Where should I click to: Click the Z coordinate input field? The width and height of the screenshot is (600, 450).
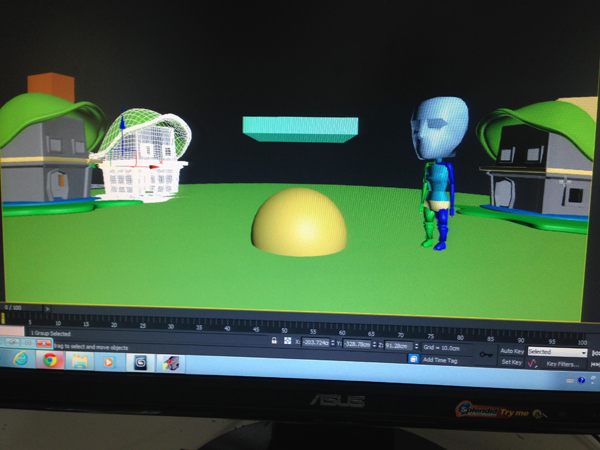[x=398, y=346]
